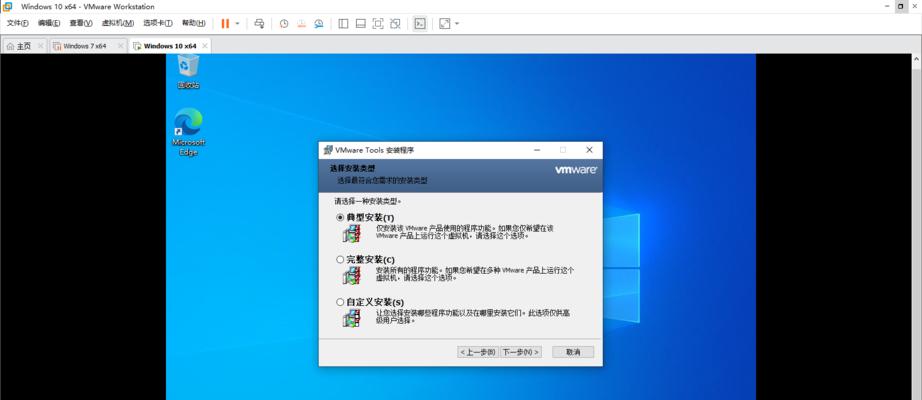This screenshot has width=922, height=400.
Task: Open the snapshot manager
Action: 319,24
